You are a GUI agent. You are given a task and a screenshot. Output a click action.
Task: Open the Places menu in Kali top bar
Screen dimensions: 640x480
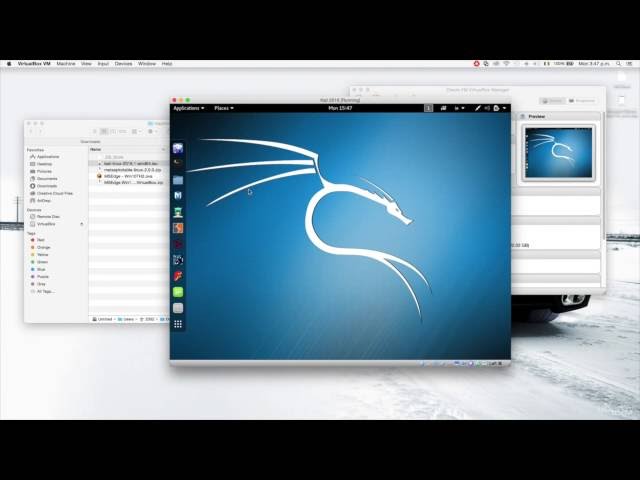pyautogui.click(x=224, y=108)
